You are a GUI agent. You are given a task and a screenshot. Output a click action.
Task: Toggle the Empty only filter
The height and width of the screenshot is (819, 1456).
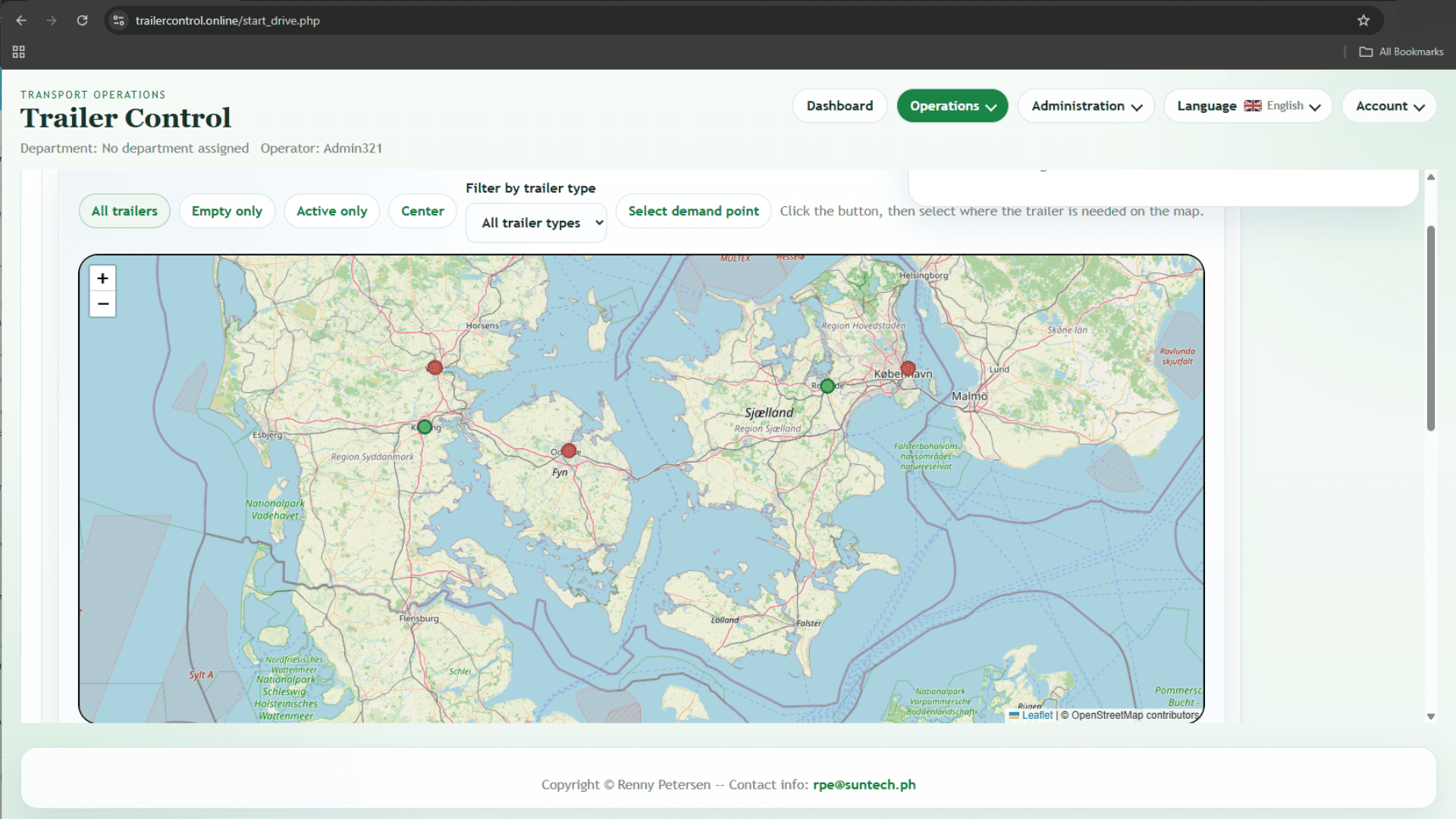(x=227, y=211)
